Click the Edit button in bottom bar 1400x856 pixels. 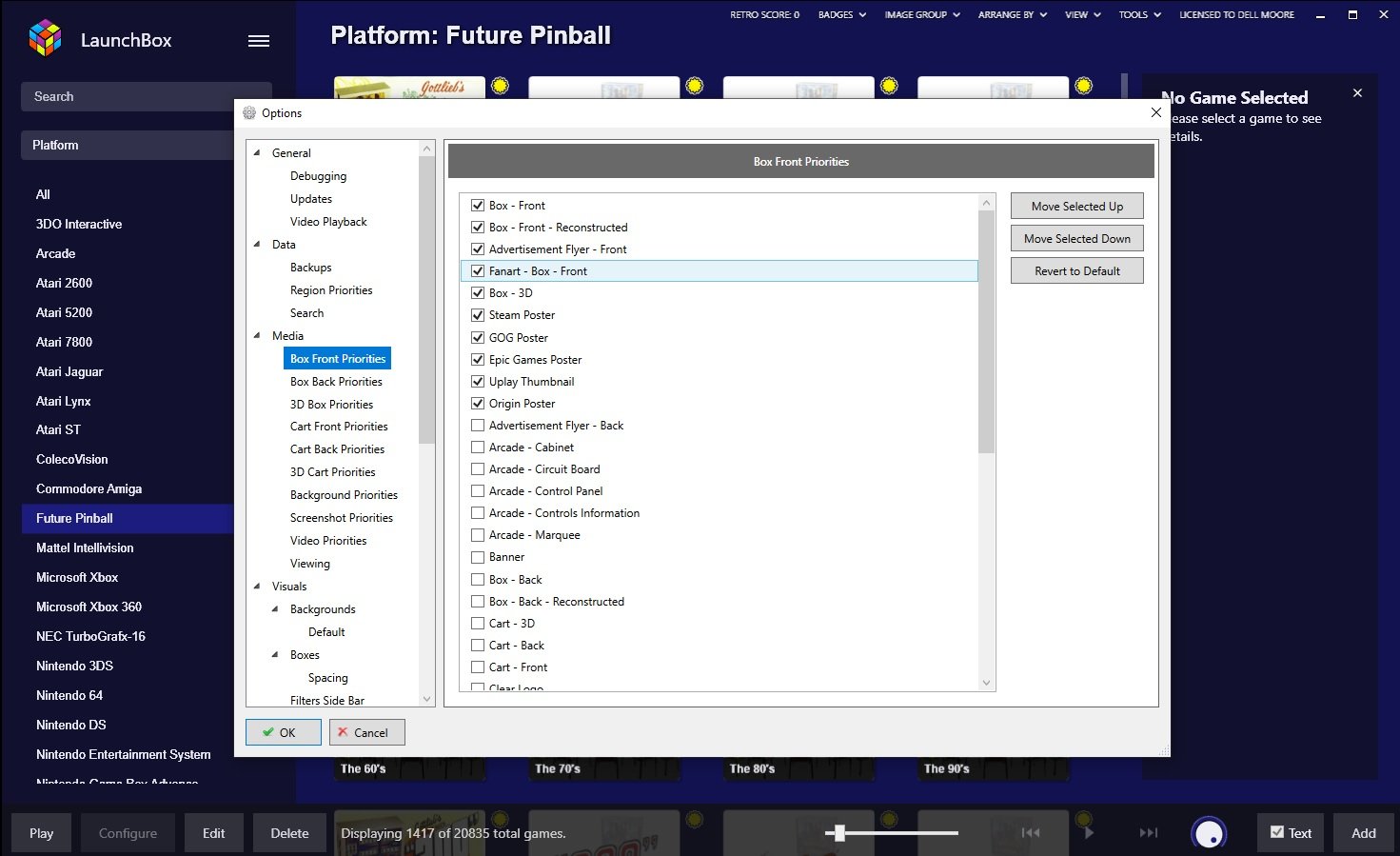click(x=213, y=833)
